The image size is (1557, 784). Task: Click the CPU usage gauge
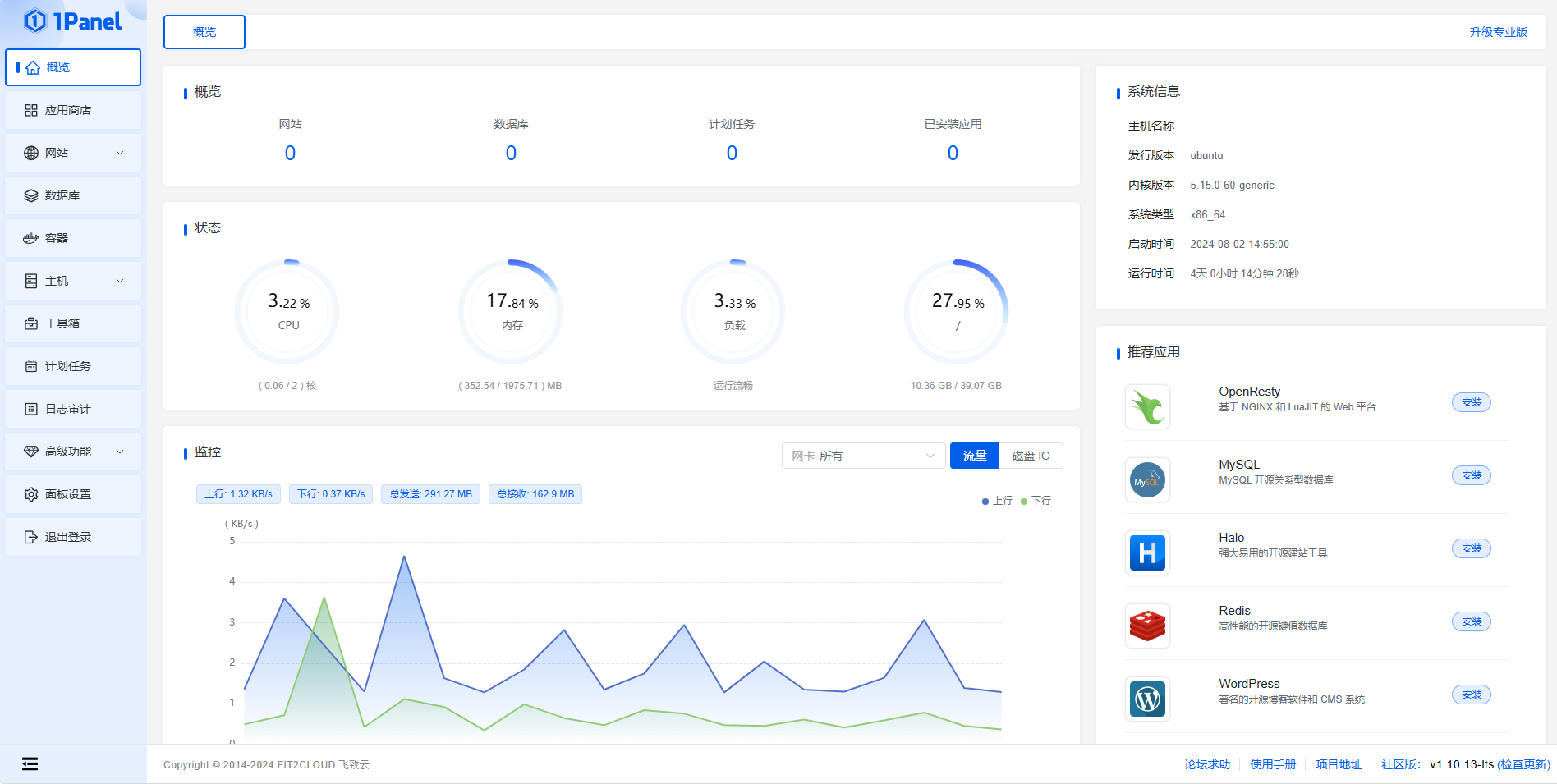click(x=287, y=312)
